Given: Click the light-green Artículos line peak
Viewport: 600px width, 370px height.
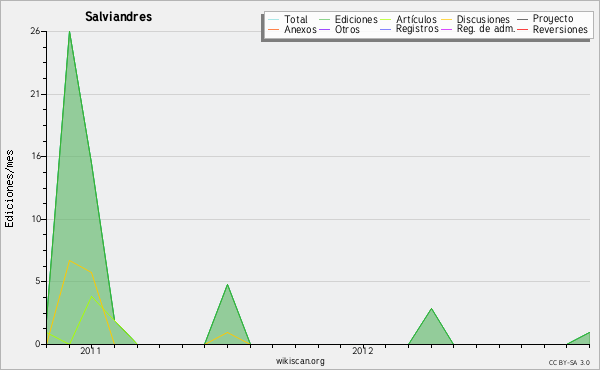Looking at the screenshot, I should click(91, 297).
